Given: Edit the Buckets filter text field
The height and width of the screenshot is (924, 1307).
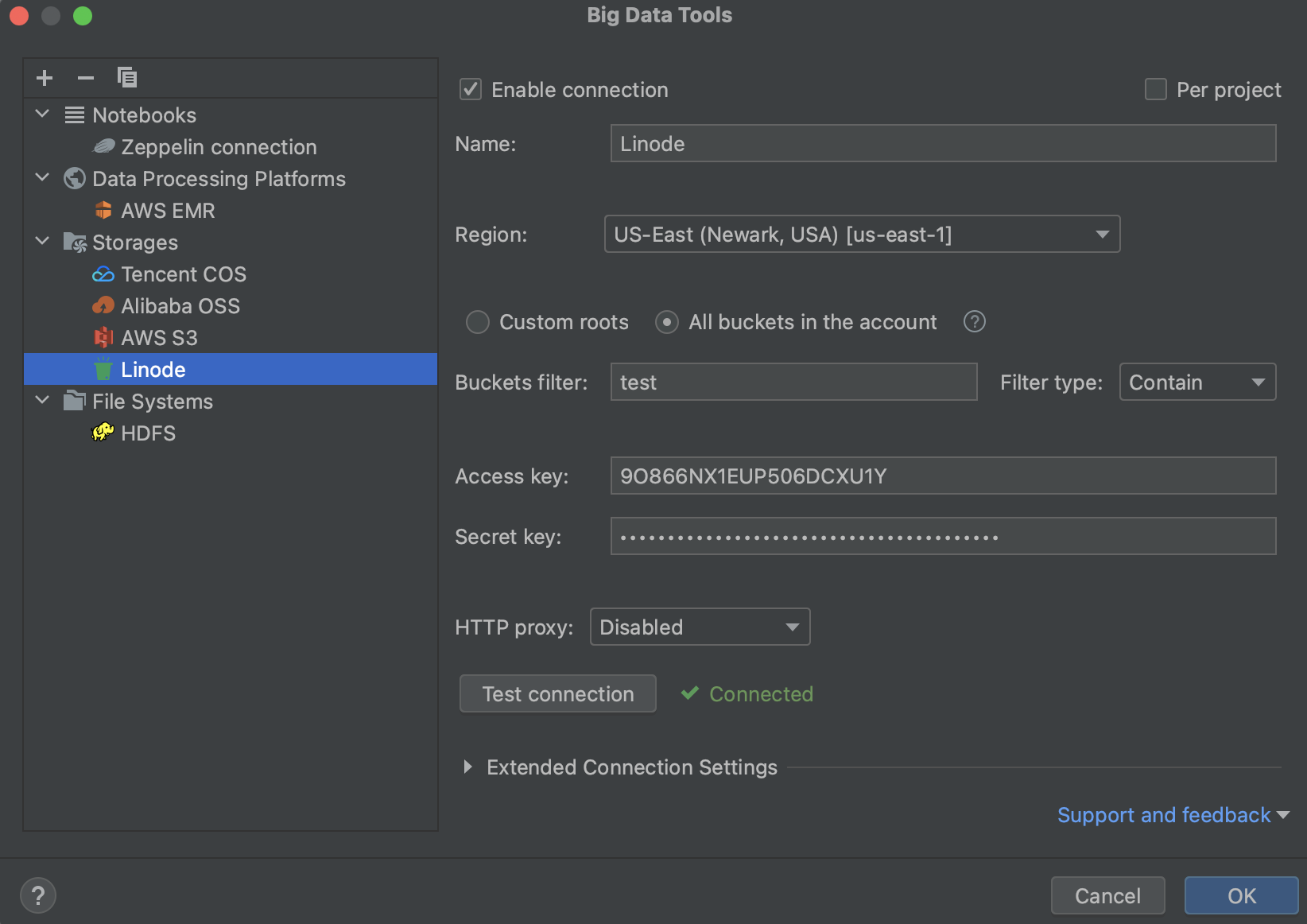Looking at the screenshot, I should pos(793,382).
